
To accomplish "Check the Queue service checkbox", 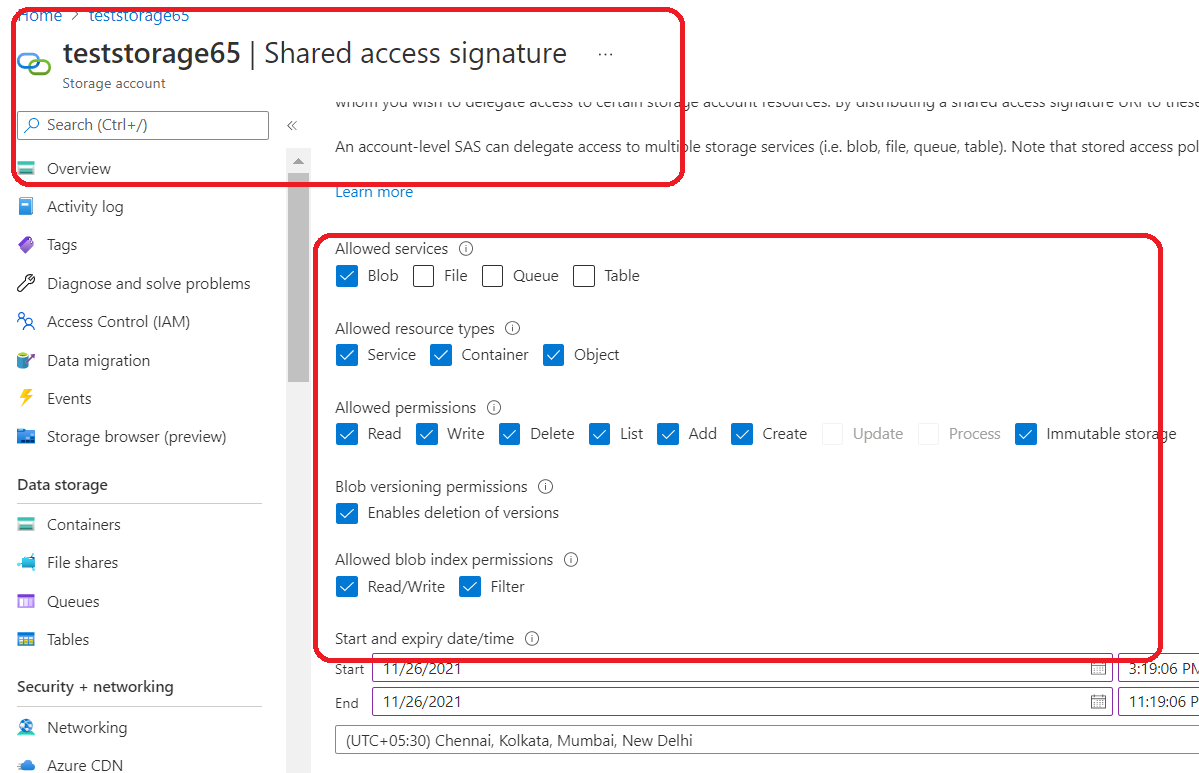I will pyautogui.click(x=492, y=276).
